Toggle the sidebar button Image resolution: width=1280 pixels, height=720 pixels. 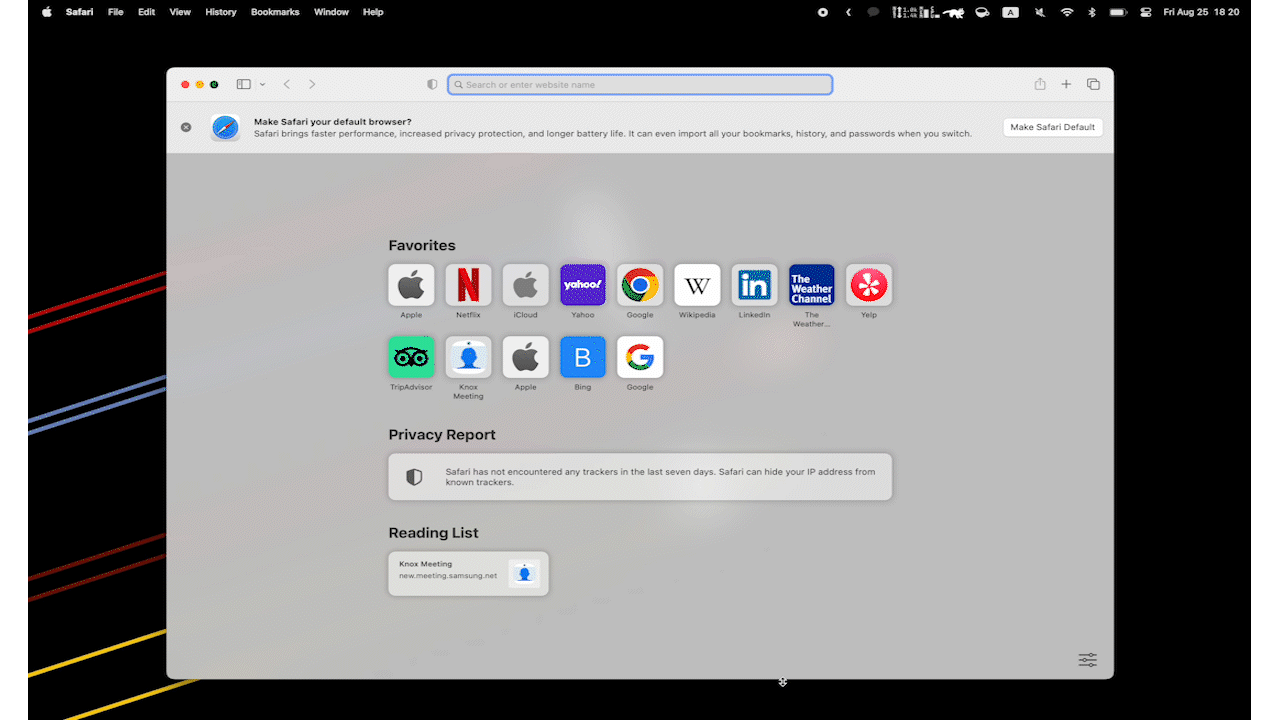tap(244, 84)
